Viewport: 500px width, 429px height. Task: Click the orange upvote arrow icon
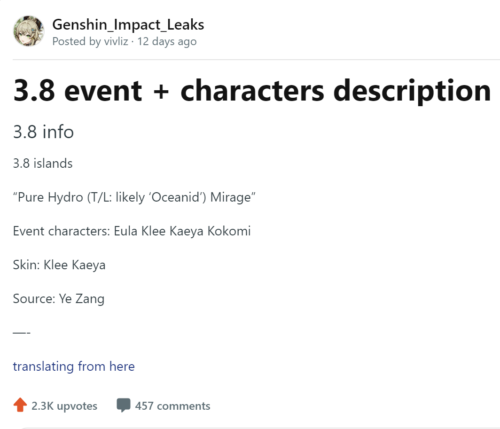click(20, 405)
